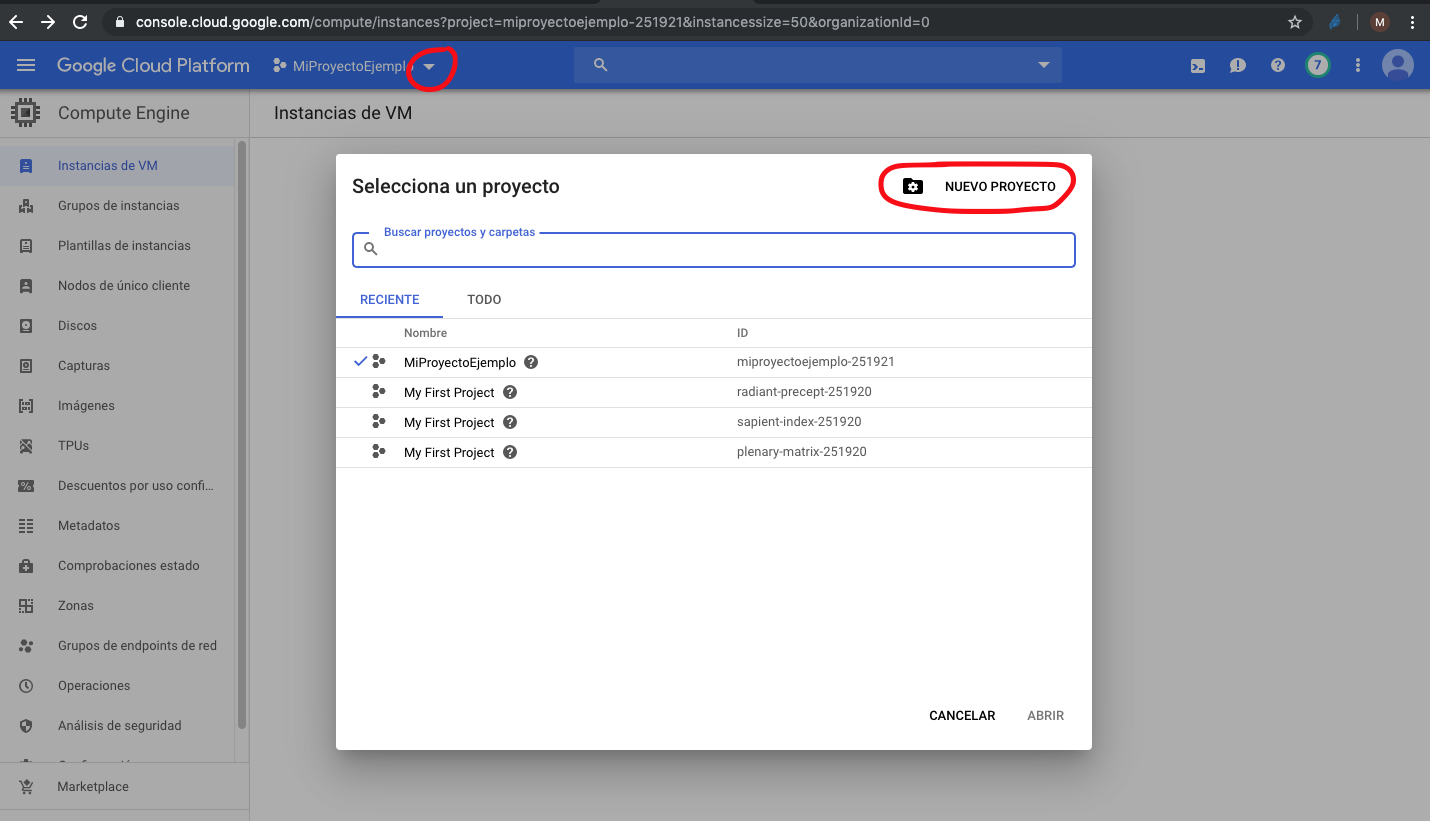Screen dimensions: 1430x821
Task: Click the ABRIR button
Action: pyautogui.click(x=1046, y=716)
